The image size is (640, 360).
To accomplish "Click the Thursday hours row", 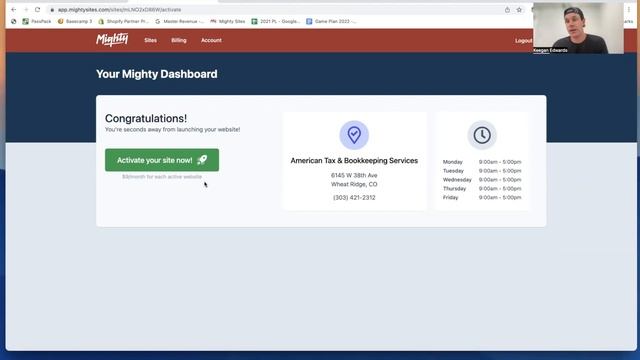I will pyautogui.click(x=482, y=189).
